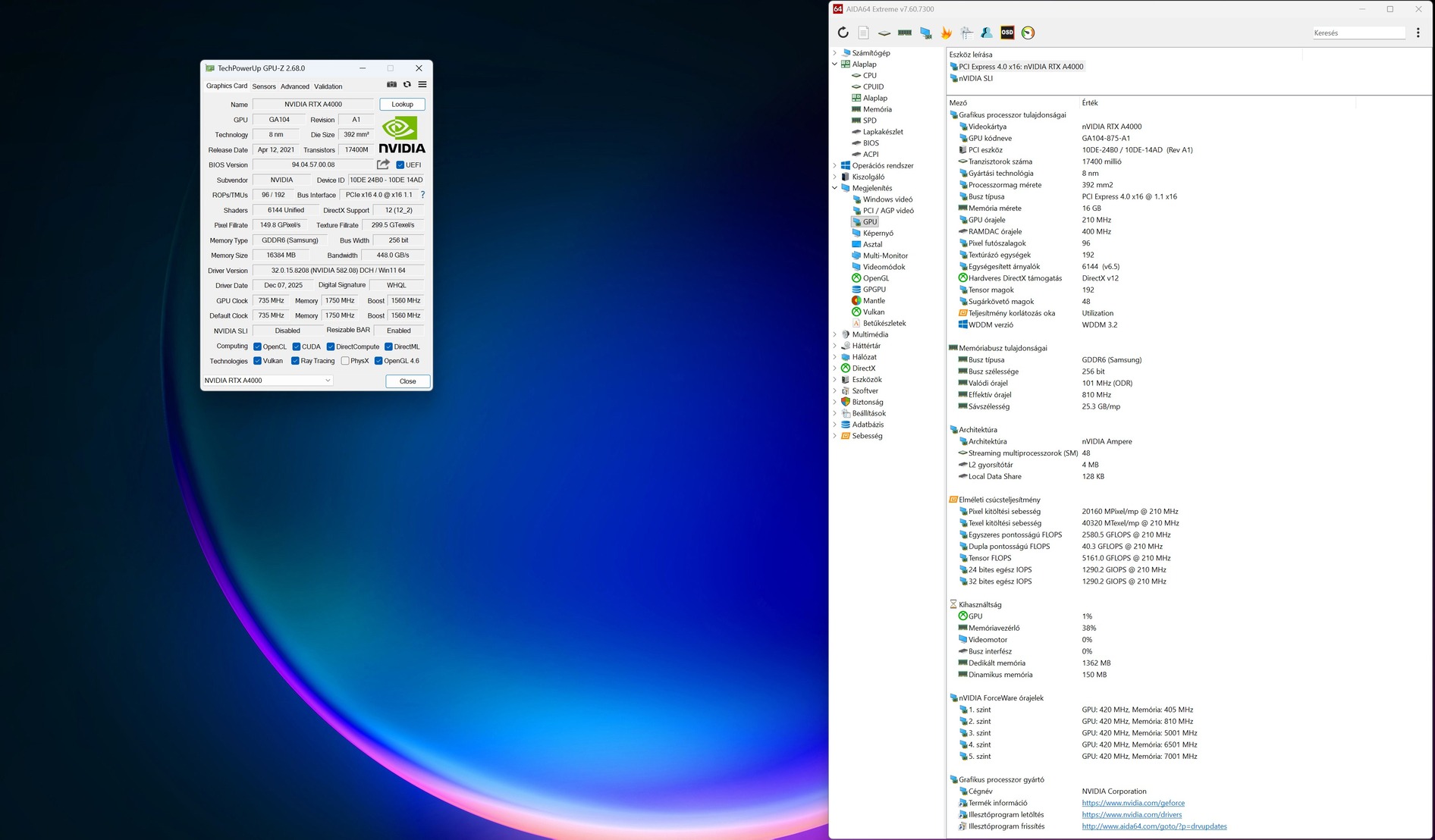Click the BIOS export share icon

tap(383, 165)
